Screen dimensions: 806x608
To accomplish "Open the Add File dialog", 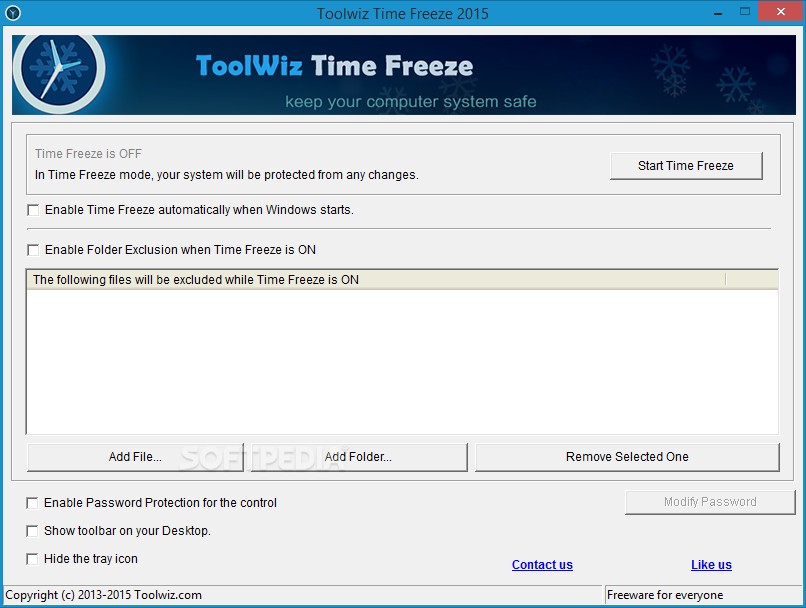I will 135,457.
